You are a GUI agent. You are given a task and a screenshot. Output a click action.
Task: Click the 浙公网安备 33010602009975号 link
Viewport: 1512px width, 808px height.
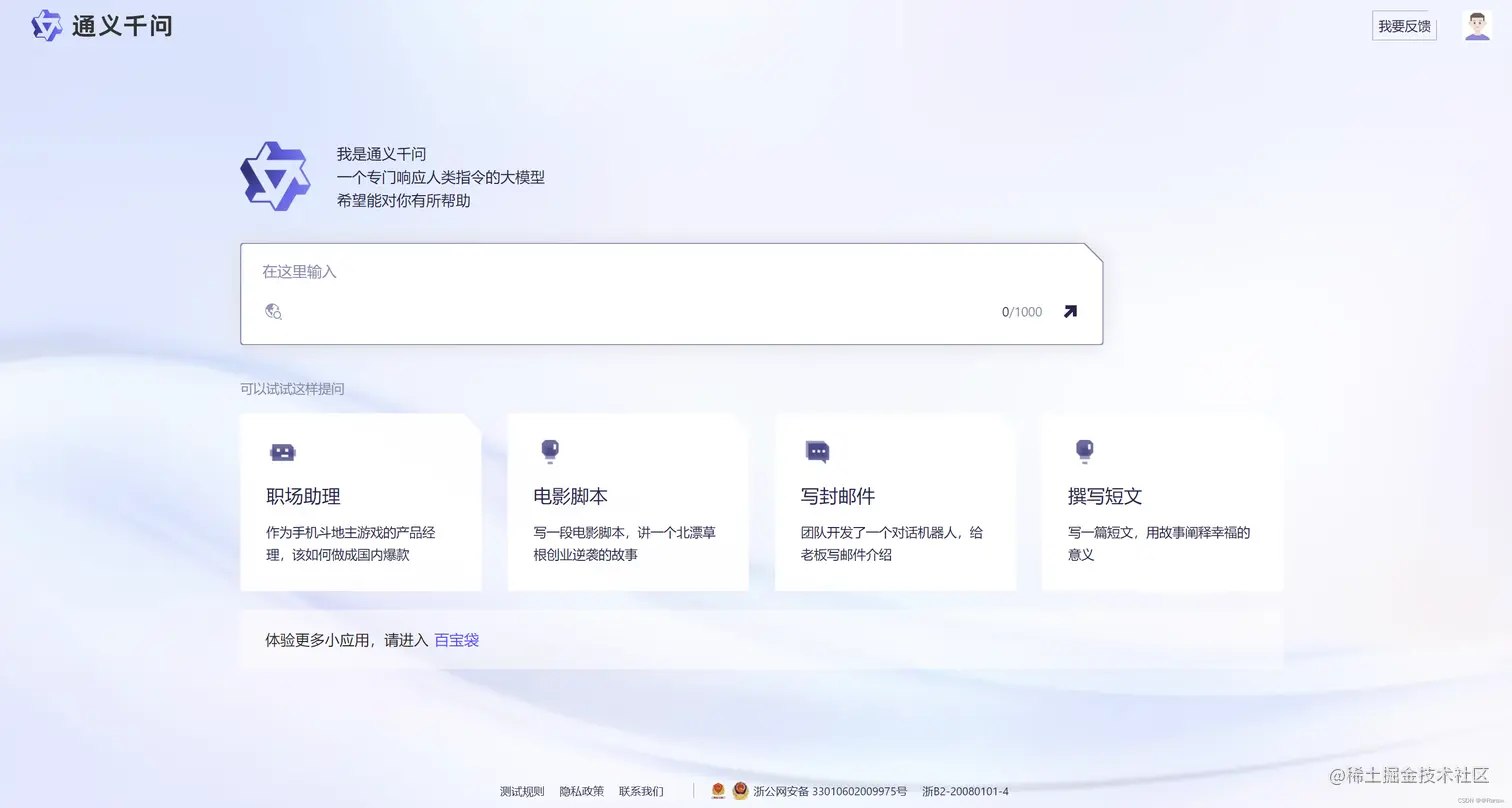[830, 791]
